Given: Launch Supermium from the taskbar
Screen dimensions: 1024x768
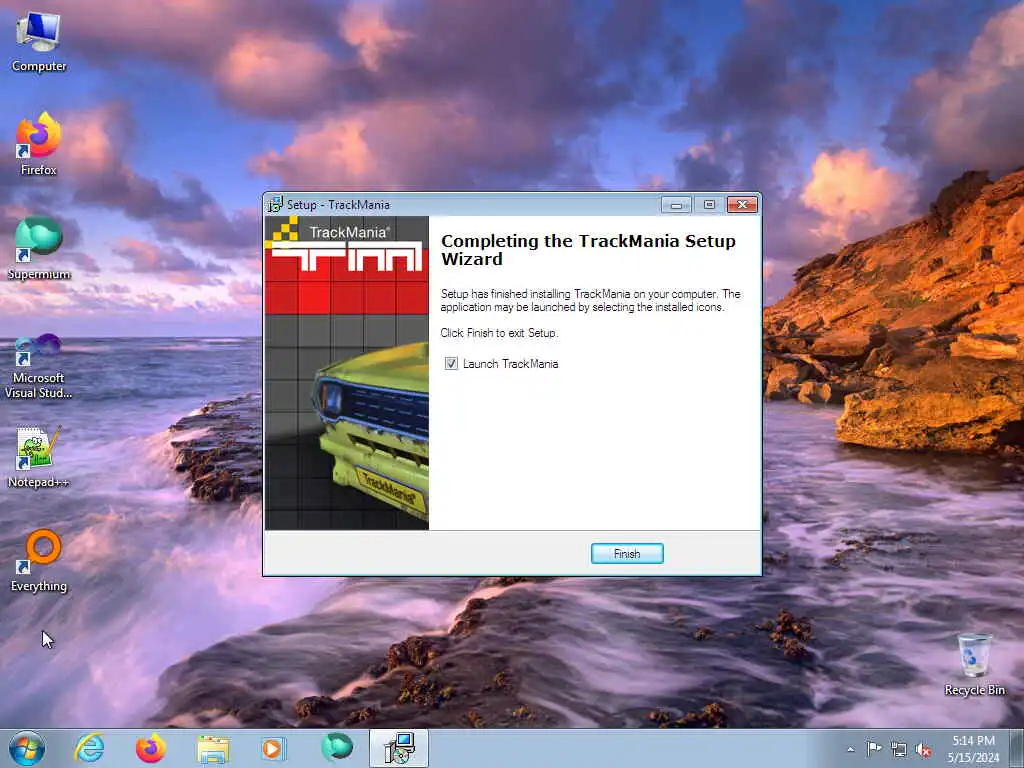Looking at the screenshot, I should click(x=336, y=748).
